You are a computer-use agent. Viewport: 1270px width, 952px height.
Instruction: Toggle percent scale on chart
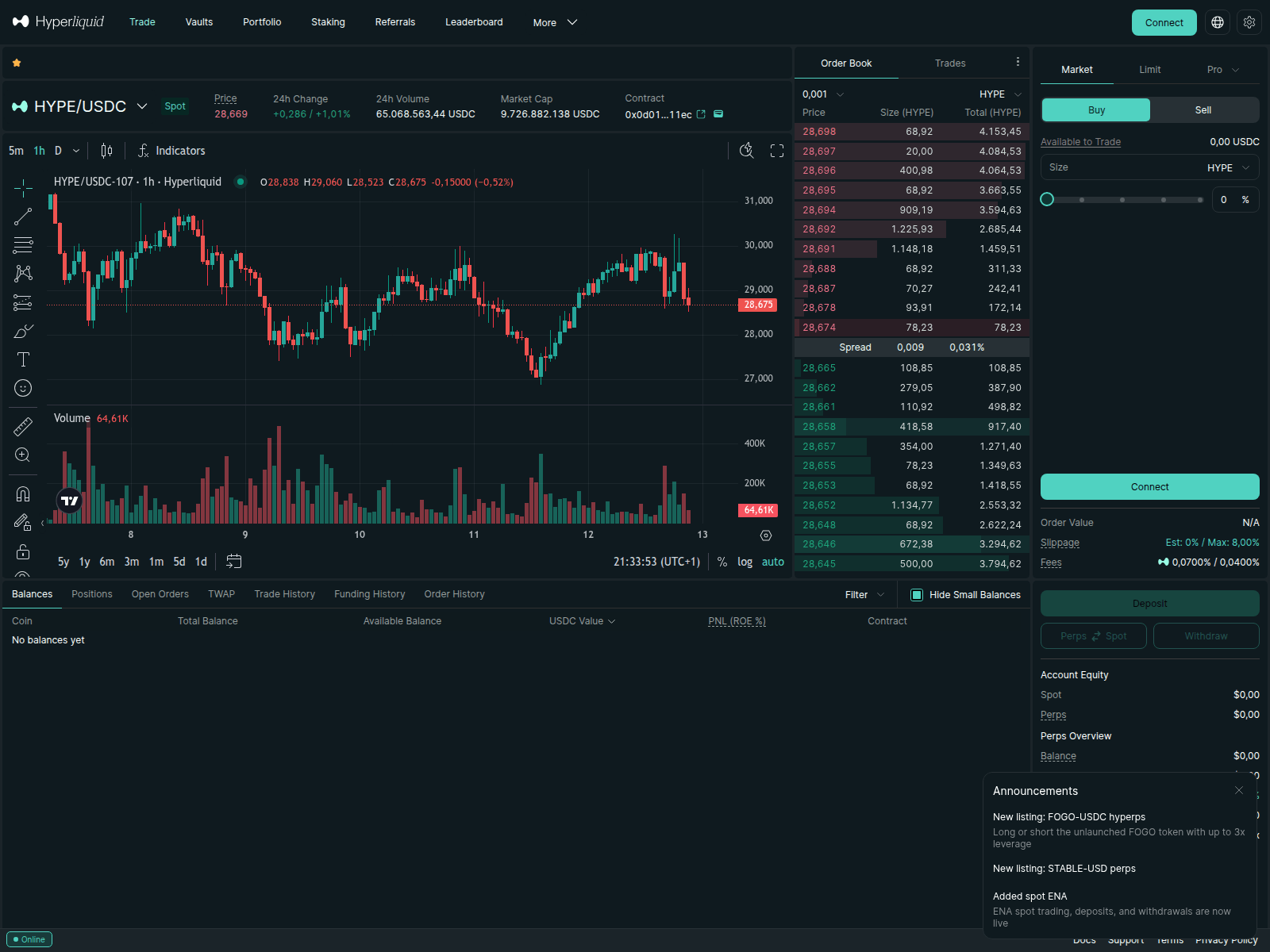[722, 562]
